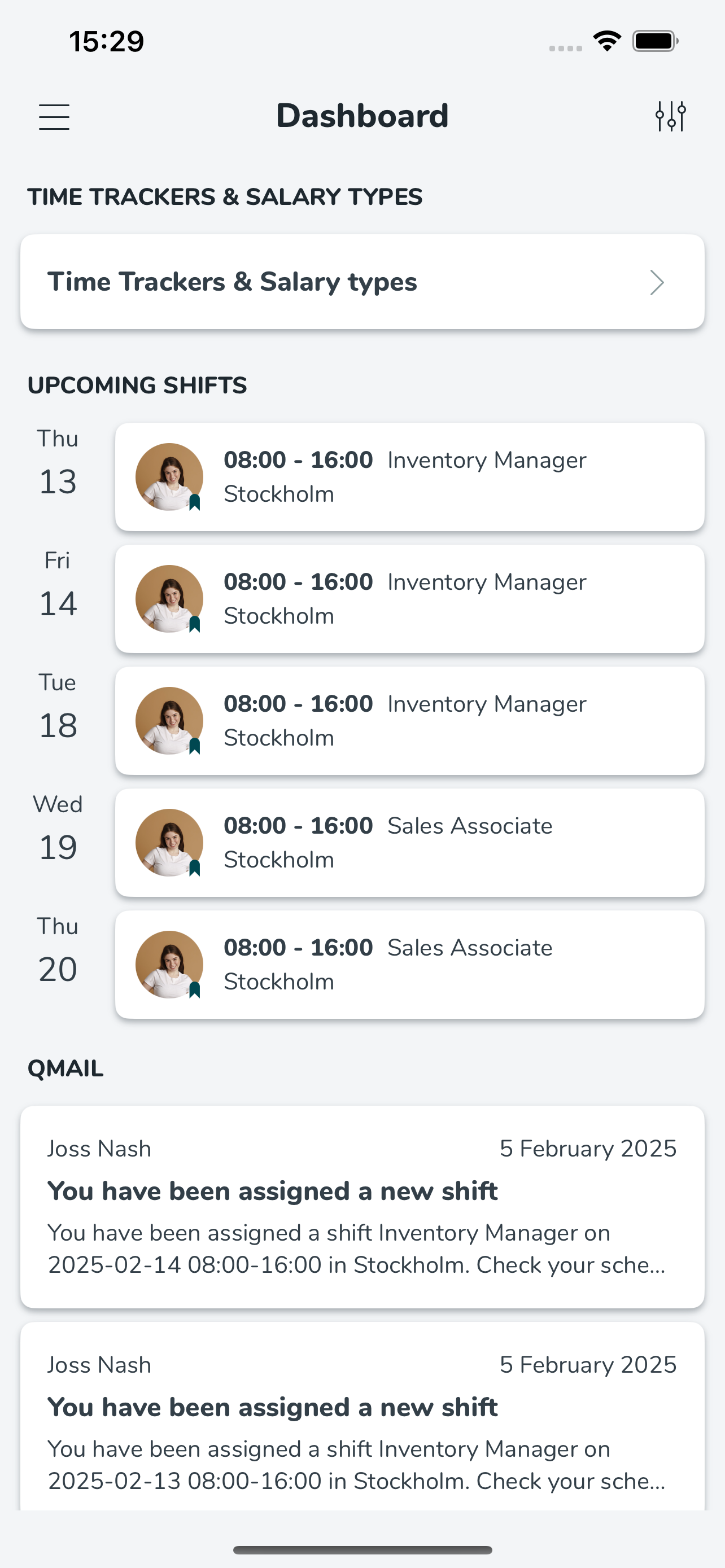
Task: Open Time Trackers & Salary types card
Action: 362,282
